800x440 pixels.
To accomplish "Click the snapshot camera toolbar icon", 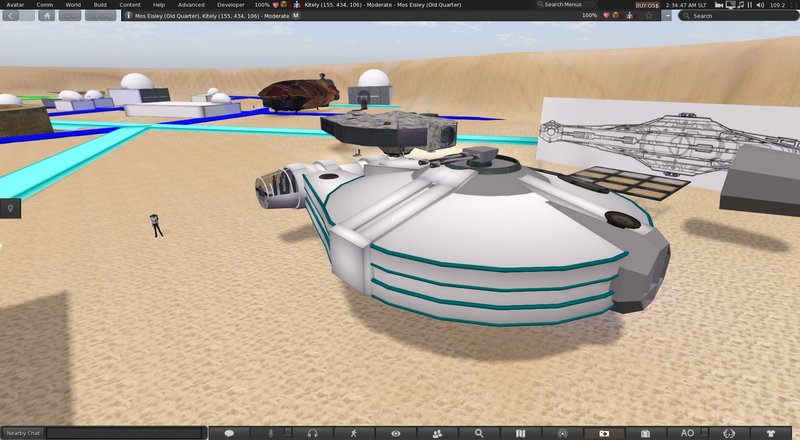I will point(604,433).
